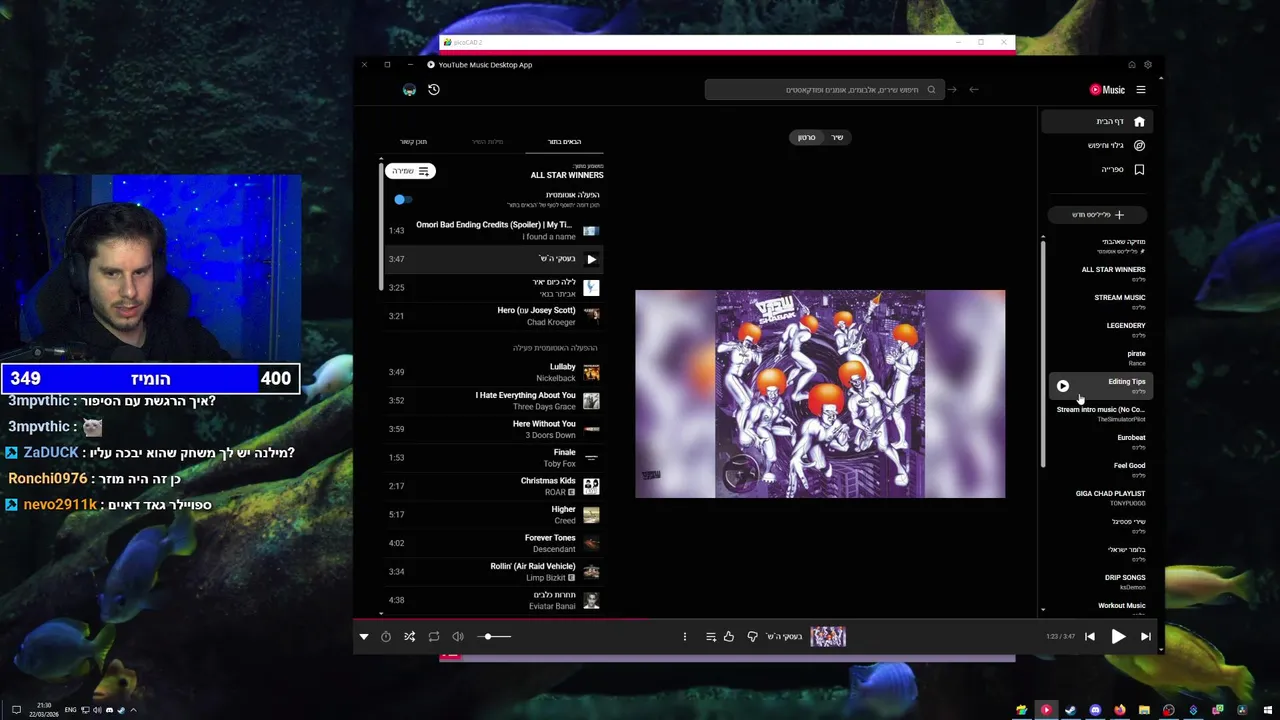Click the YouTube Music logo
The image size is (1280, 720).
(x=1107, y=90)
